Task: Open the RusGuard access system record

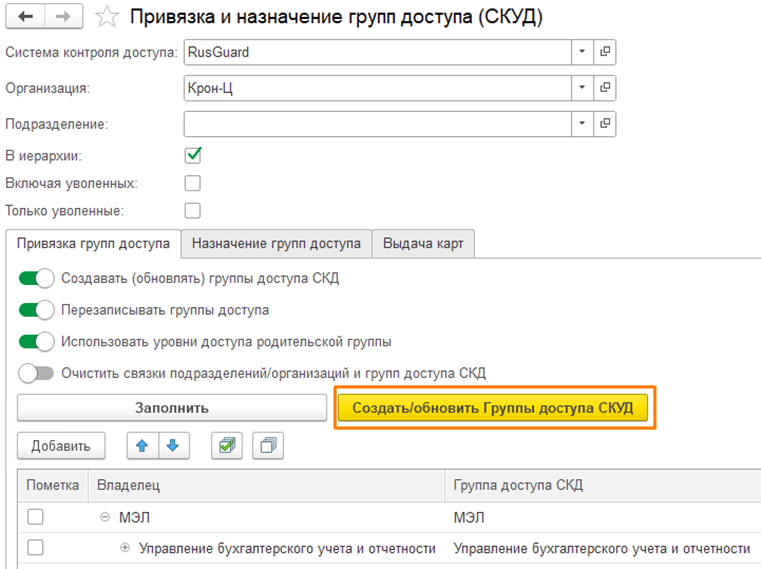Action: (x=605, y=52)
